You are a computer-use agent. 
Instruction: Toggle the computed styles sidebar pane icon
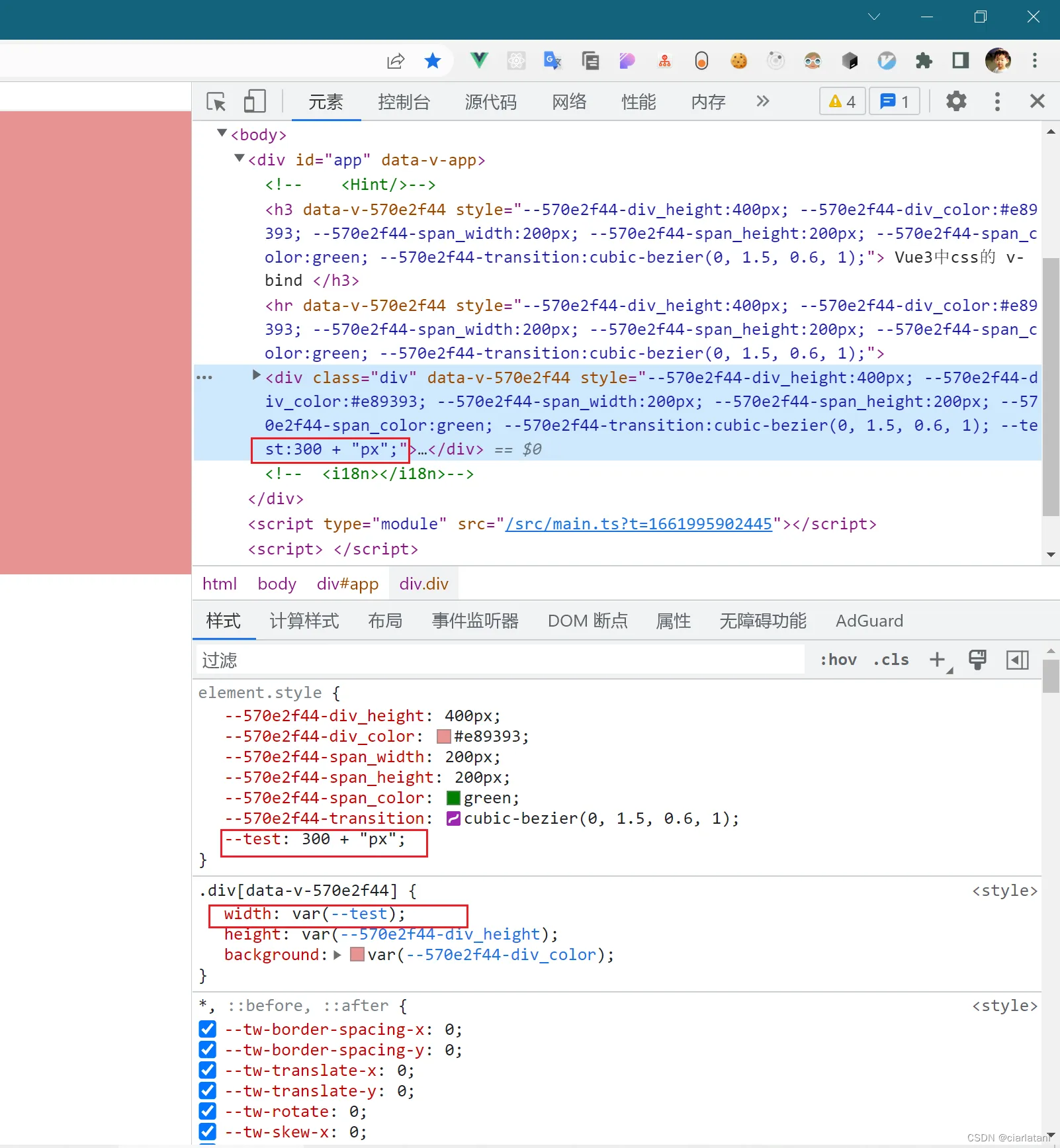[1017, 660]
